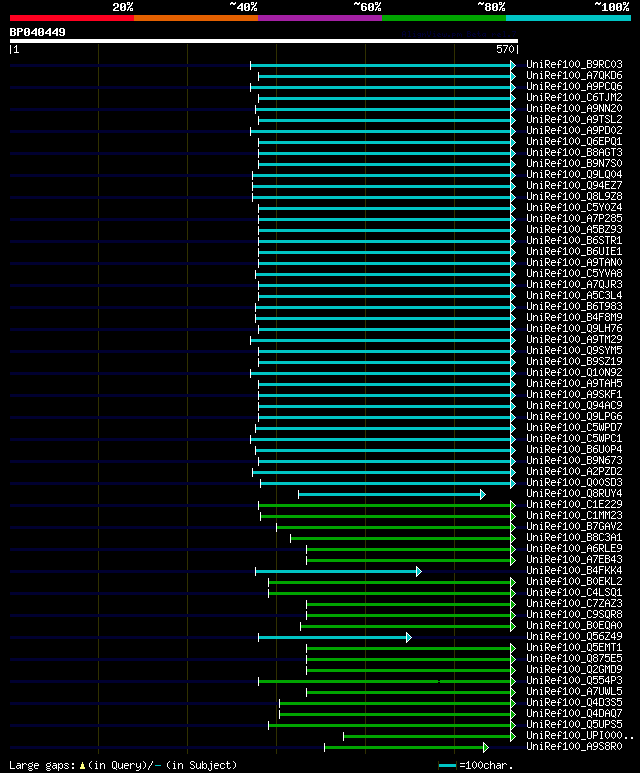Click the green arrowhead ending the A9S8R0 alignment
This screenshot has width=640, height=773.
tap(486, 747)
